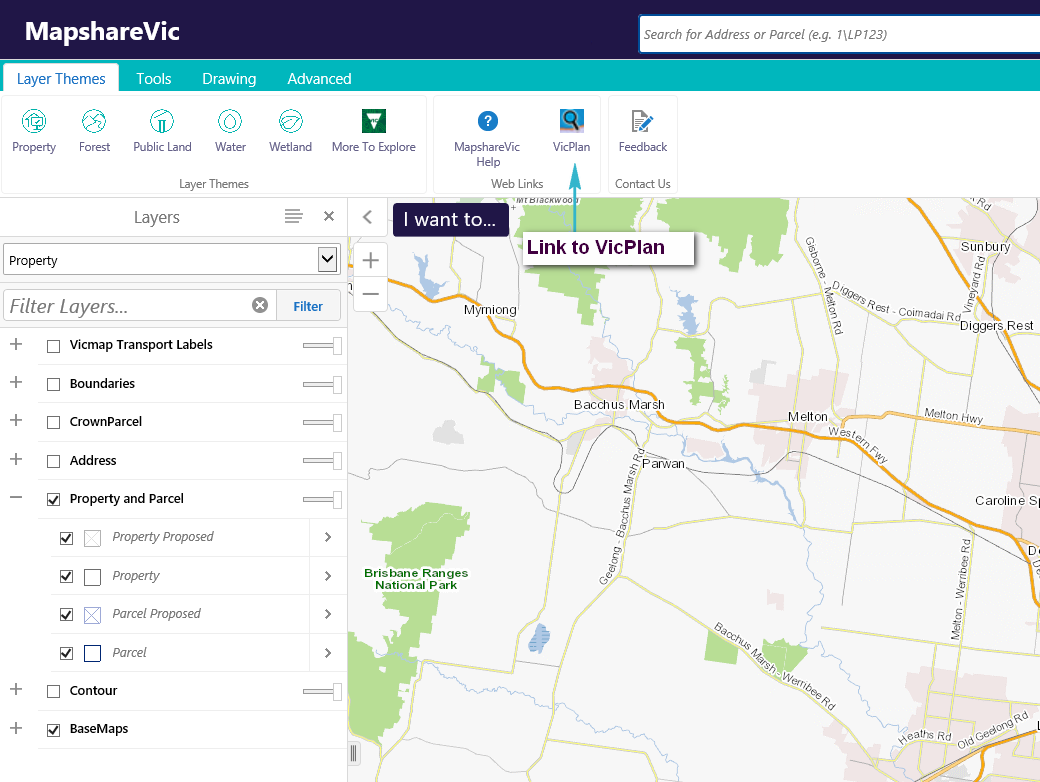Activate the Water layer theme
Image resolution: width=1040 pixels, height=782 pixels.
tap(230, 131)
